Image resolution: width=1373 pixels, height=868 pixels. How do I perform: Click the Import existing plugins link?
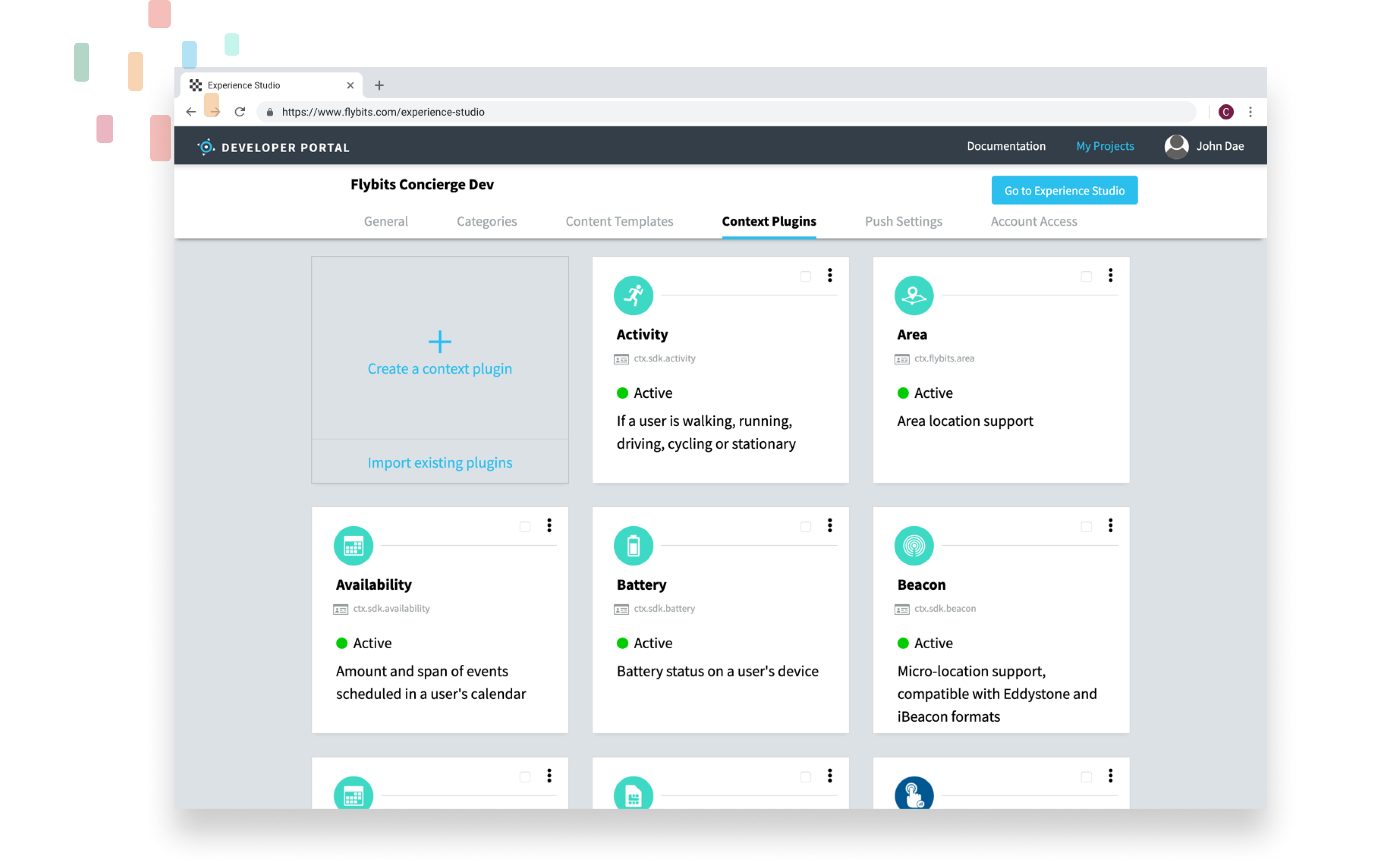point(440,462)
